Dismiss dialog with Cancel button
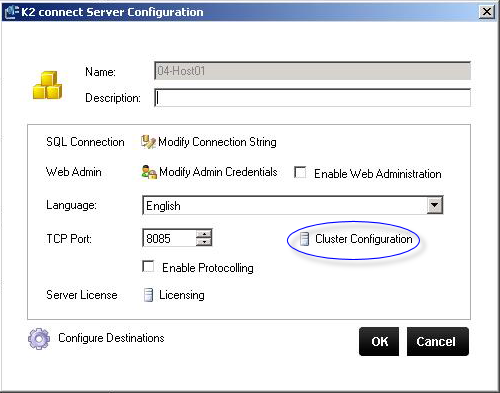The width and height of the screenshot is (500, 393). 438,341
